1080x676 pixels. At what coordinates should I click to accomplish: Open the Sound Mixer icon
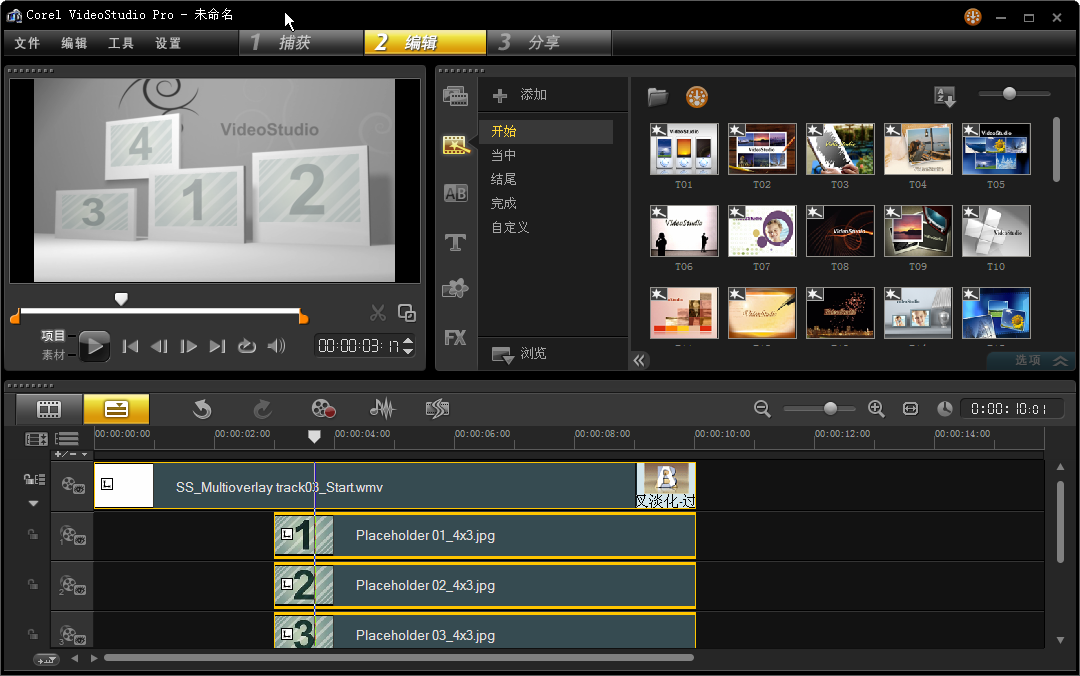pyautogui.click(x=383, y=409)
